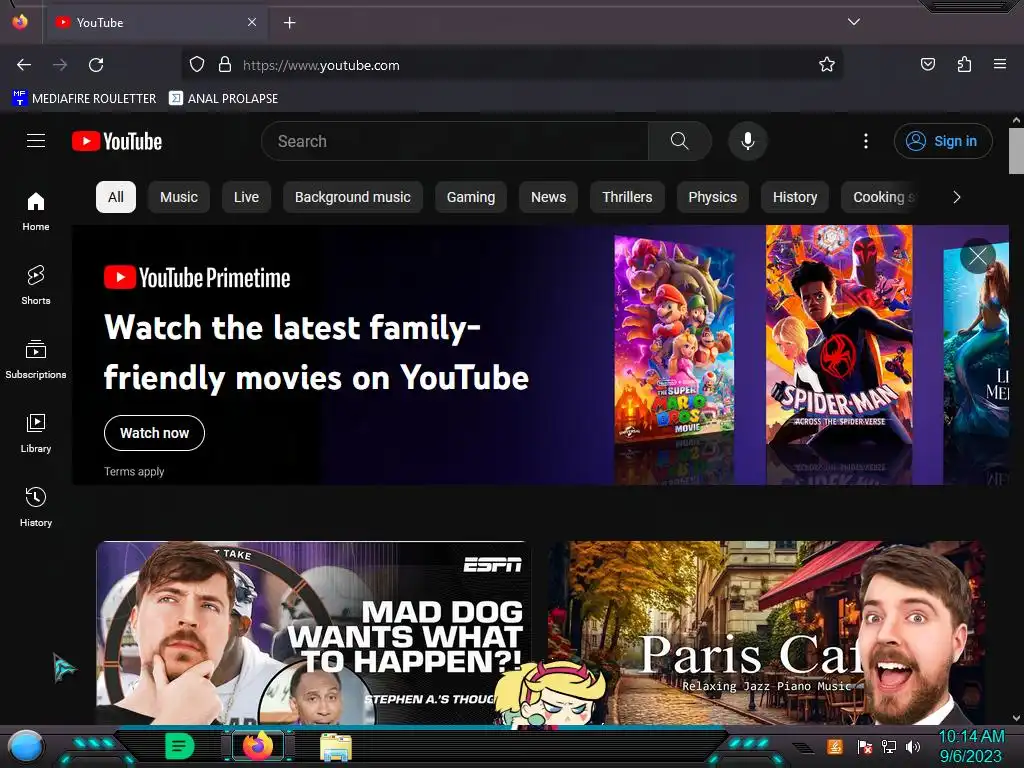Open Shorts from sidebar
Viewport: 1024px width, 768px height.
point(36,285)
